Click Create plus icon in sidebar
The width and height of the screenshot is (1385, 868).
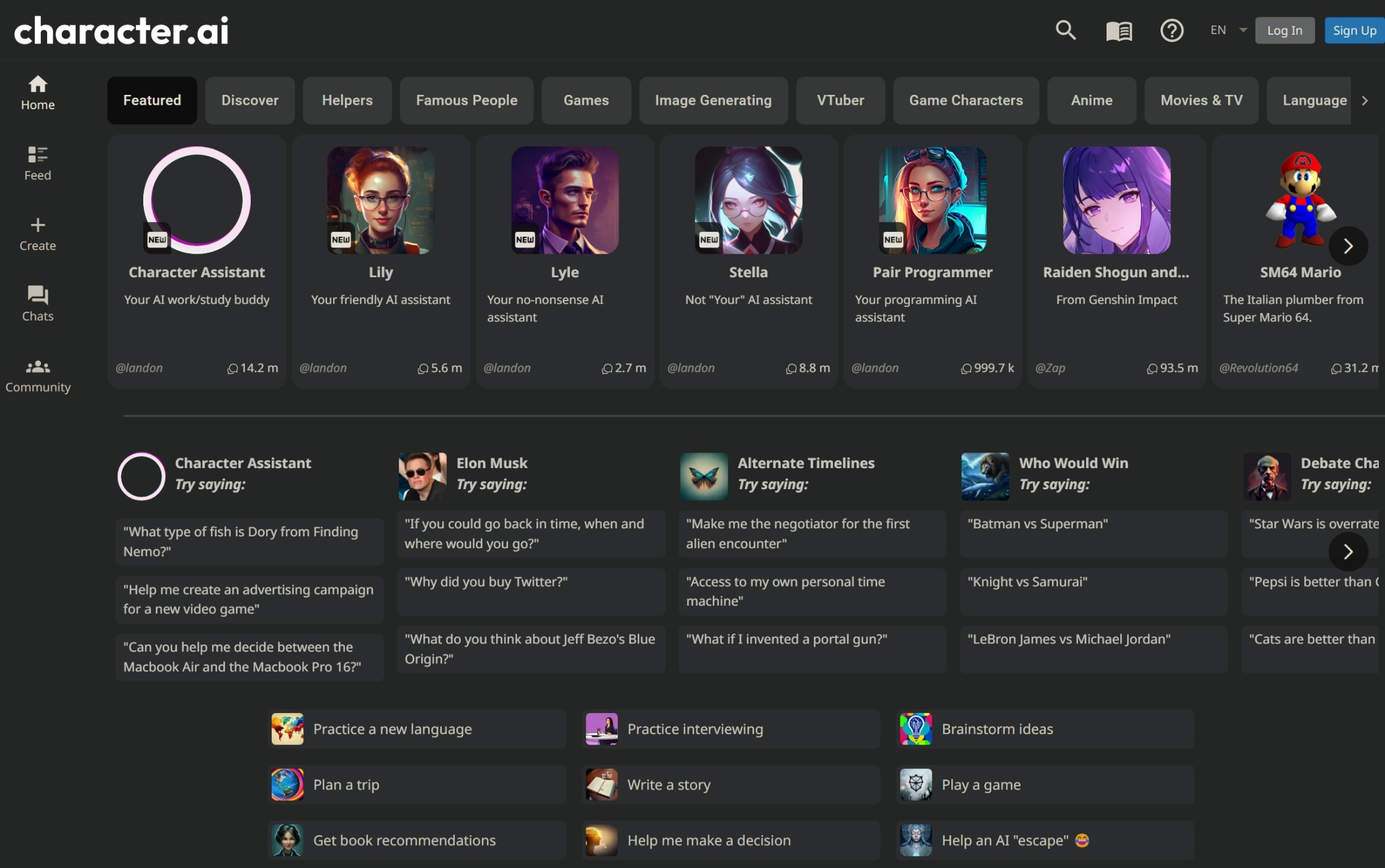click(x=37, y=233)
